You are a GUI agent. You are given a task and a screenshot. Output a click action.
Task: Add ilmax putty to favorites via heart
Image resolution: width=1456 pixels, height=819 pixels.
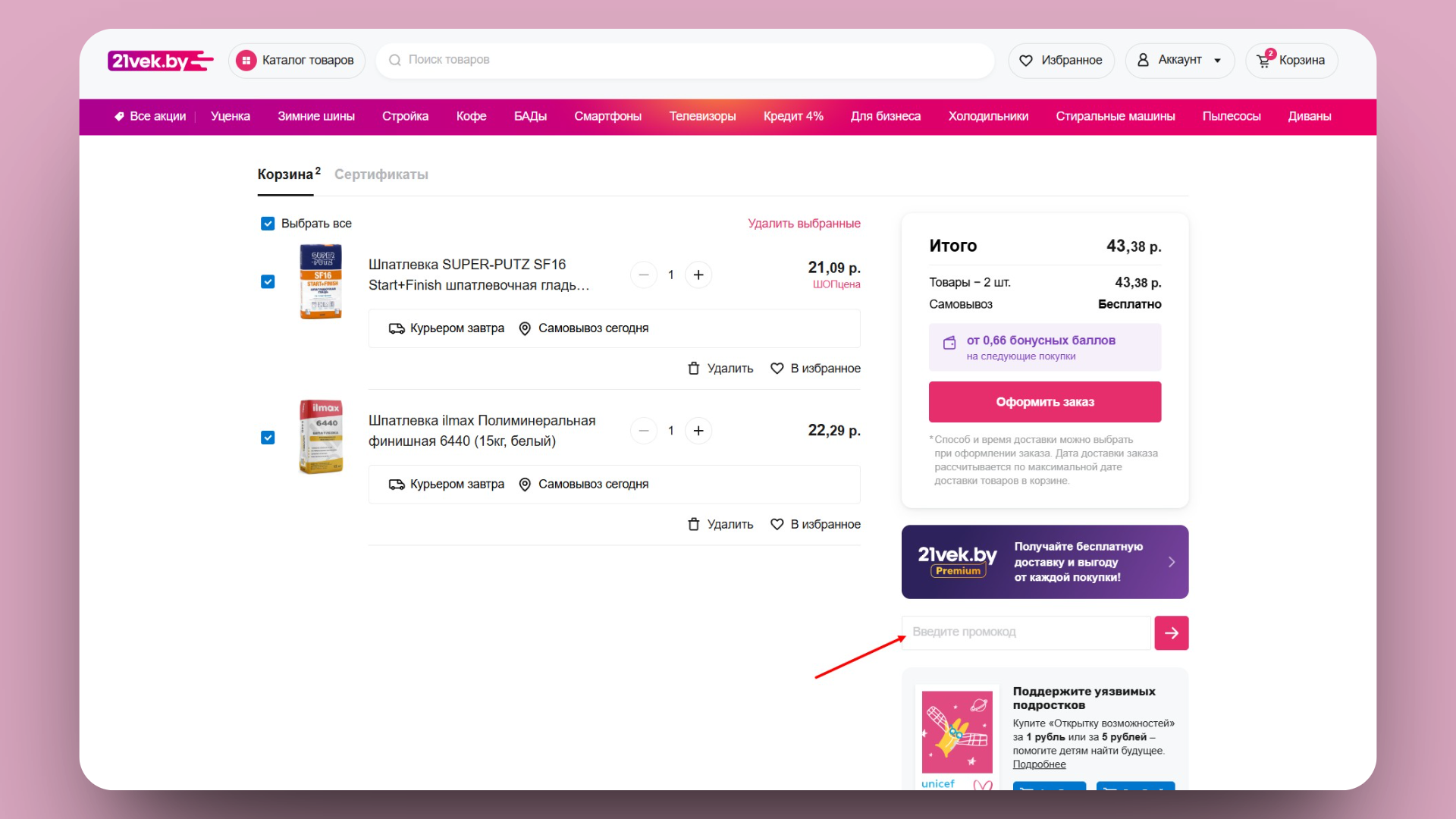tap(777, 525)
